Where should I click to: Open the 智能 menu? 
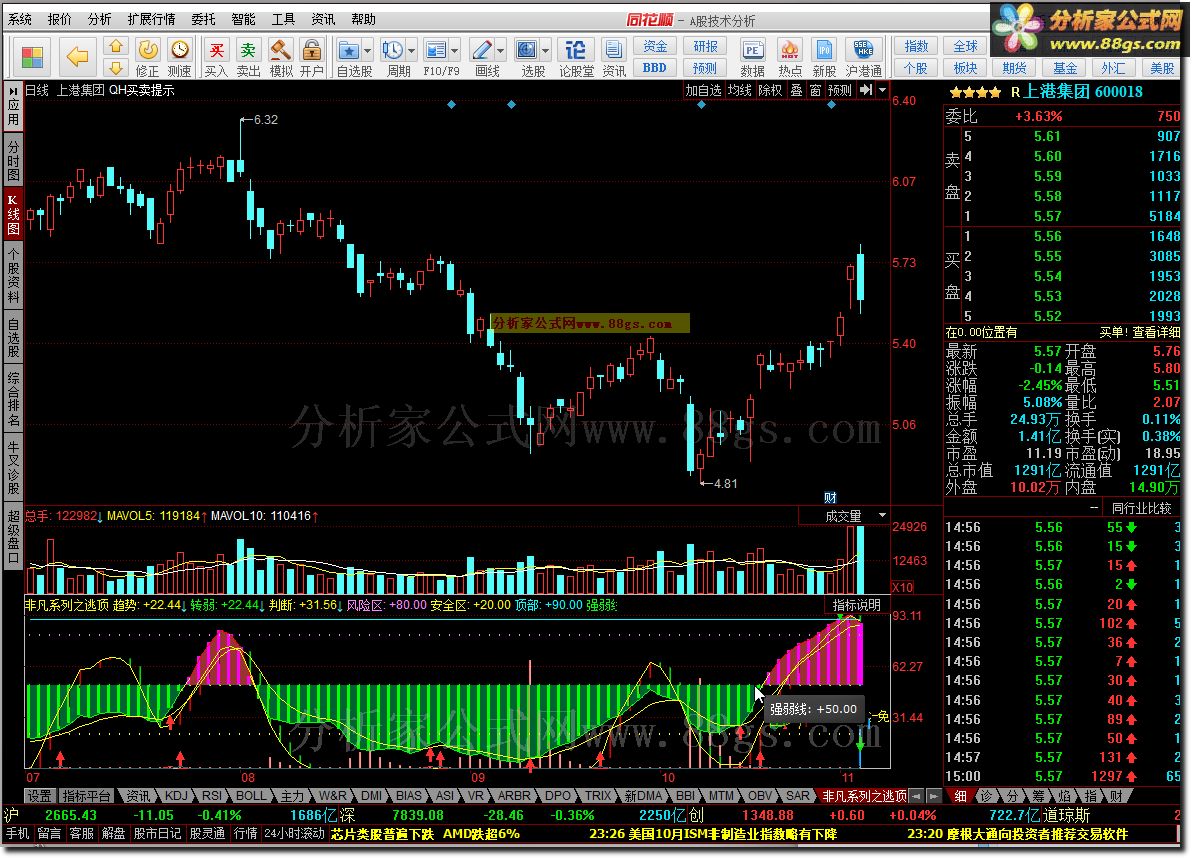coord(243,19)
